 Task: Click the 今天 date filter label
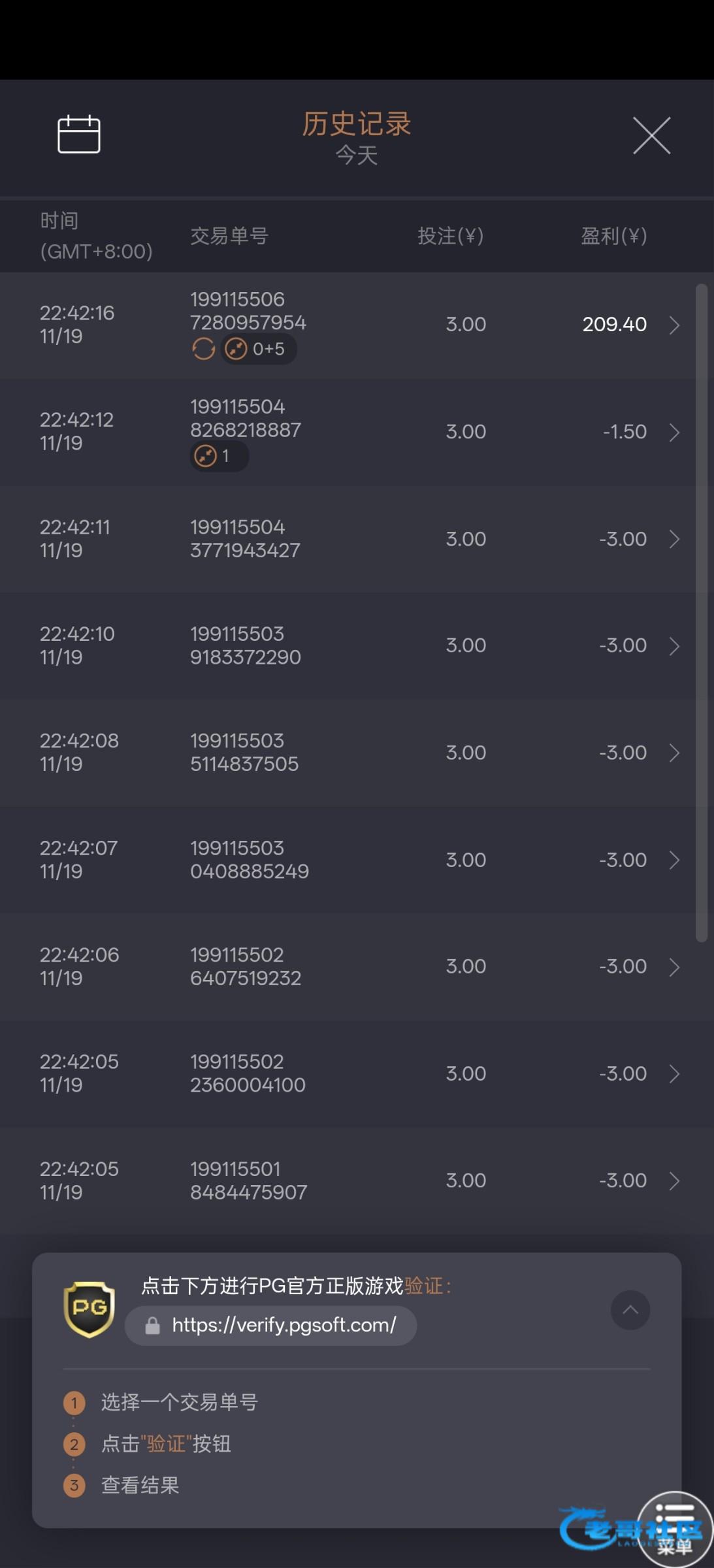click(x=357, y=155)
